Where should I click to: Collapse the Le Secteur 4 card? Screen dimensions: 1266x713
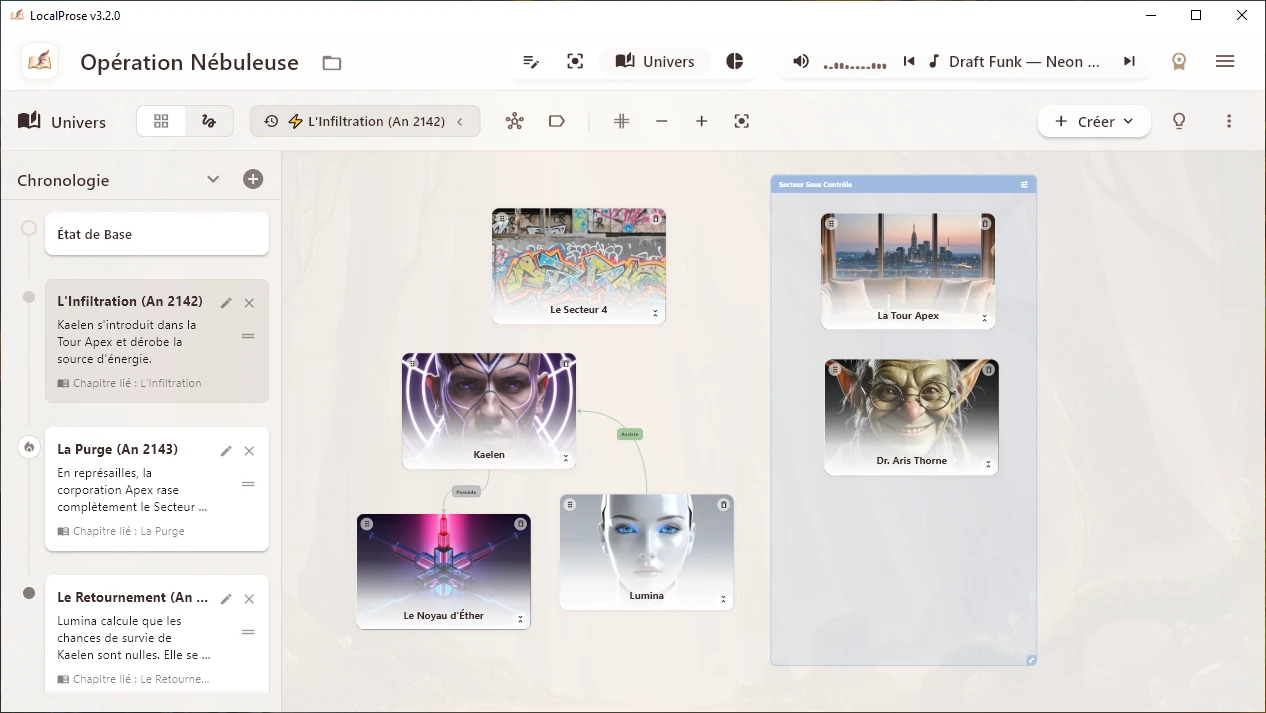point(656,313)
